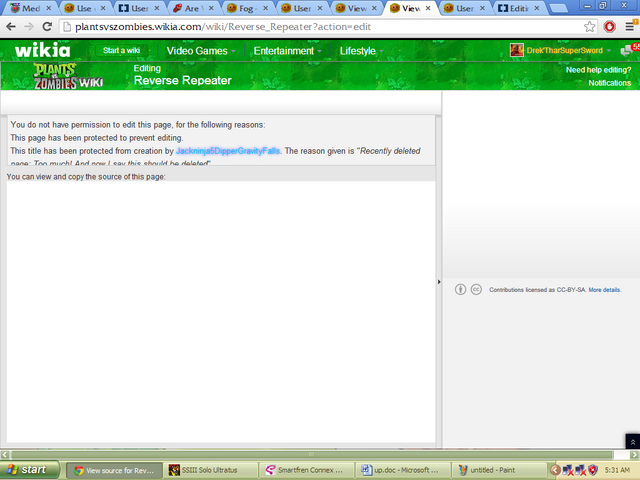The height and width of the screenshot is (480, 640).
Task: Click the horizontal scrollbar right arrow
Action: (635, 455)
